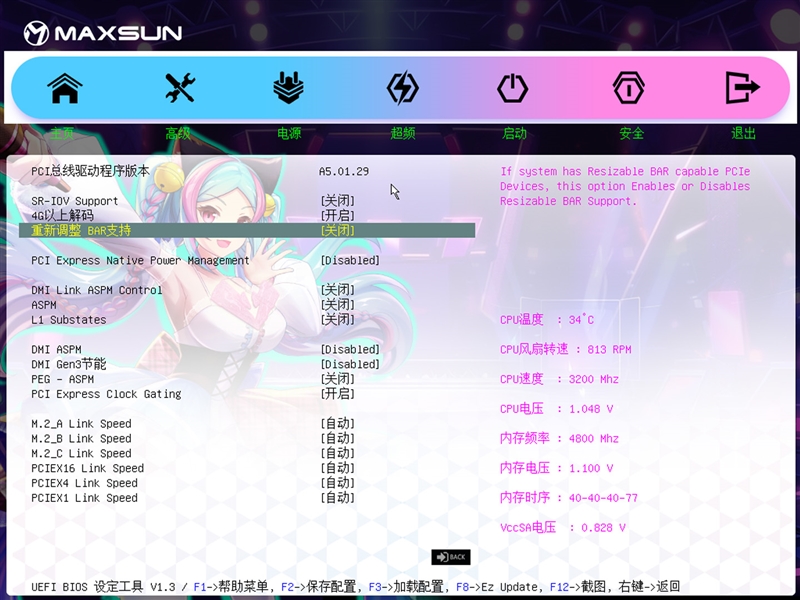800x600 pixels.
Task: Select the DMI Gen3节能 label
Action: [69, 364]
